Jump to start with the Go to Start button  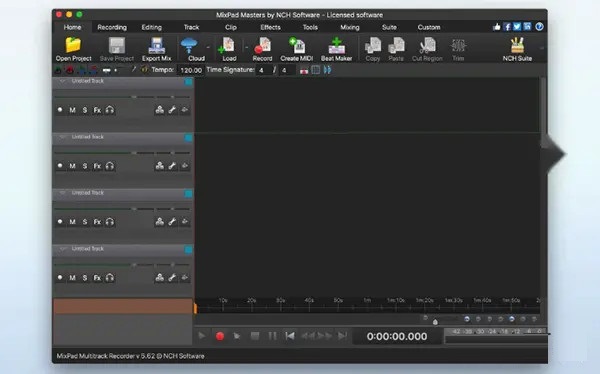(x=290, y=336)
